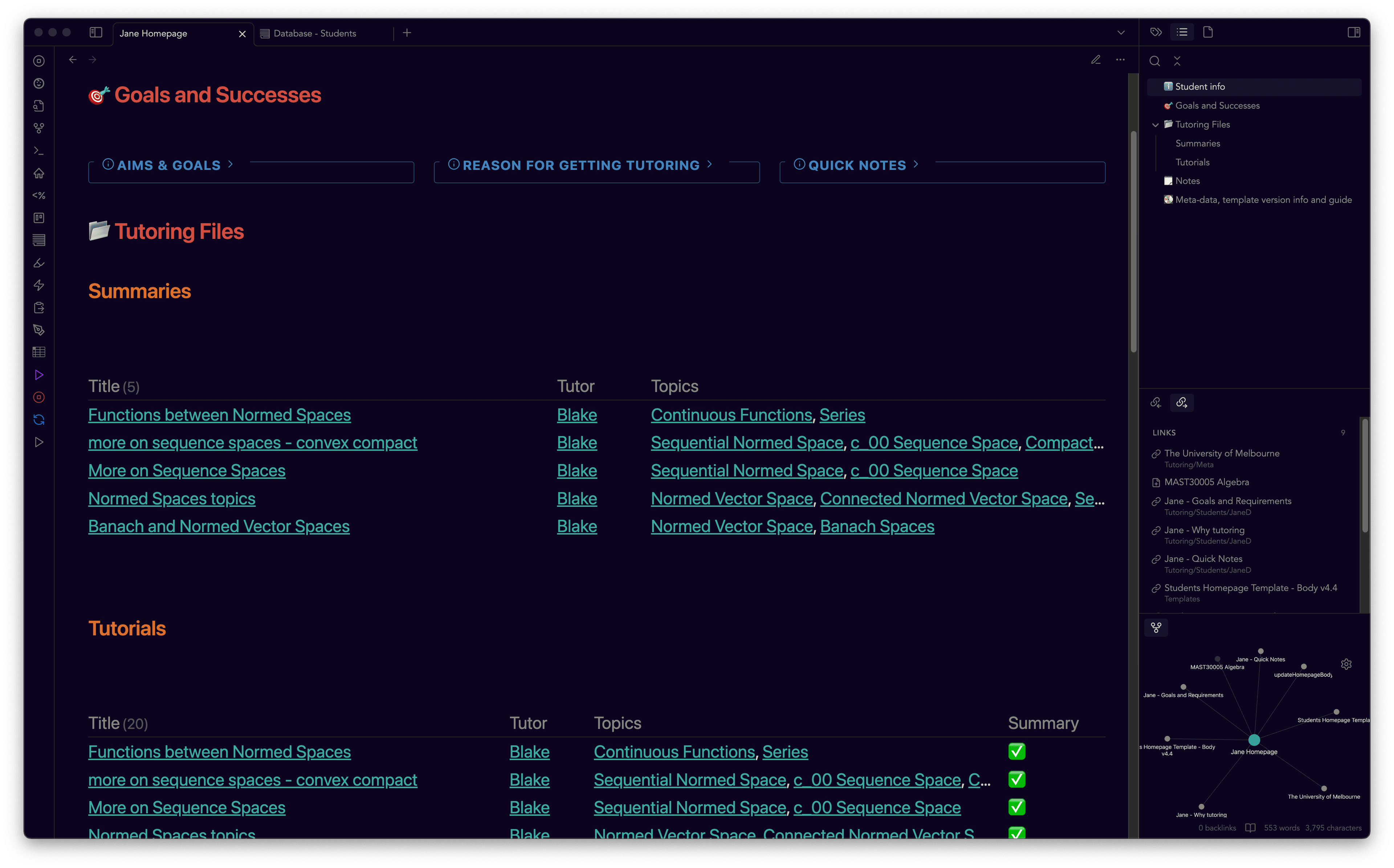Screen dimensions: 1394x868
Task: Open Normed Spaces topics summary link
Action: [172, 498]
